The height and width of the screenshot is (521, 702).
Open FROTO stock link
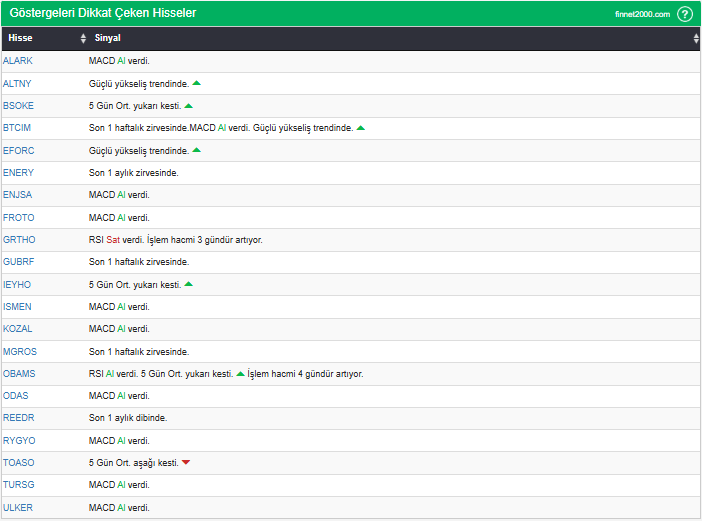pyautogui.click(x=18, y=218)
